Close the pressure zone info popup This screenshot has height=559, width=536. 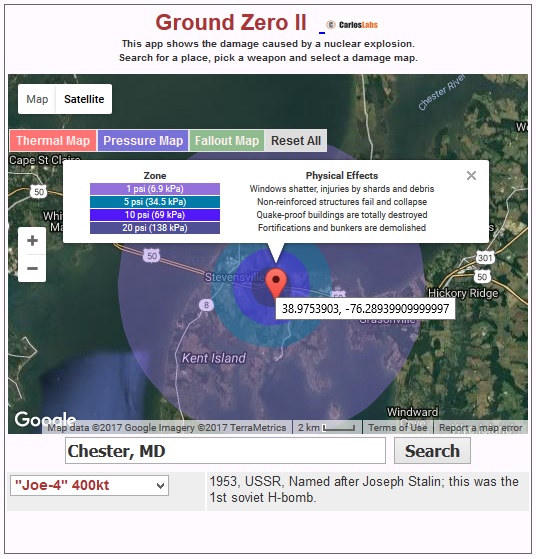pos(471,175)
